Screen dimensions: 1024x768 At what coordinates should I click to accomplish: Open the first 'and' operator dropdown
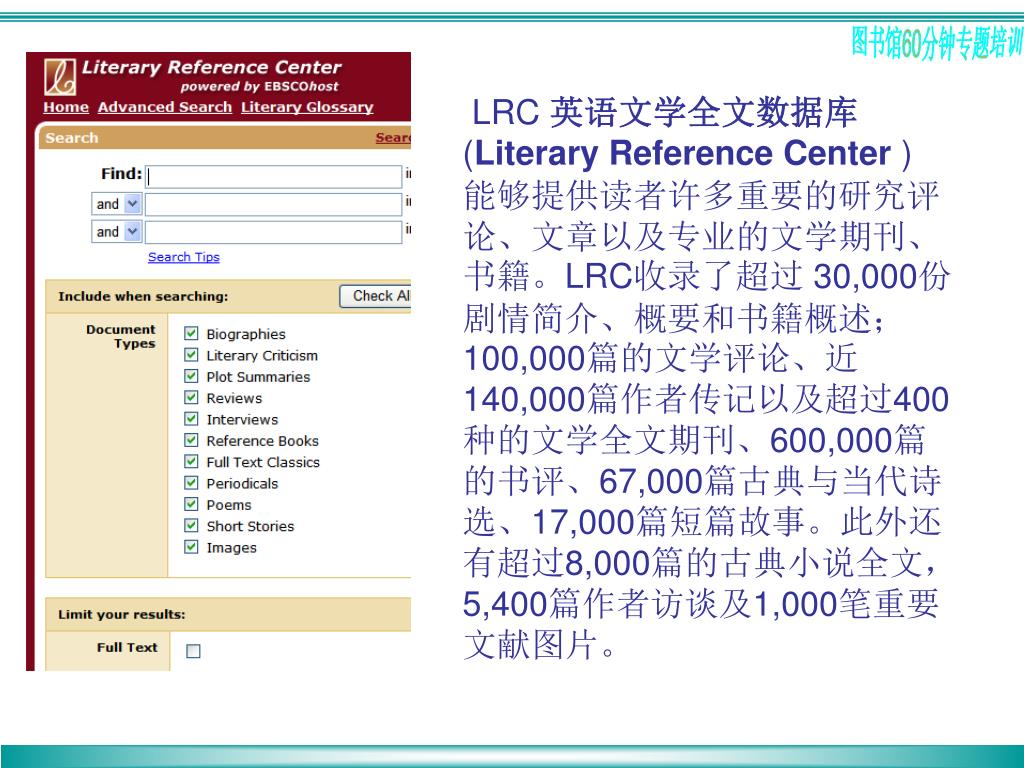click(116, 204)
